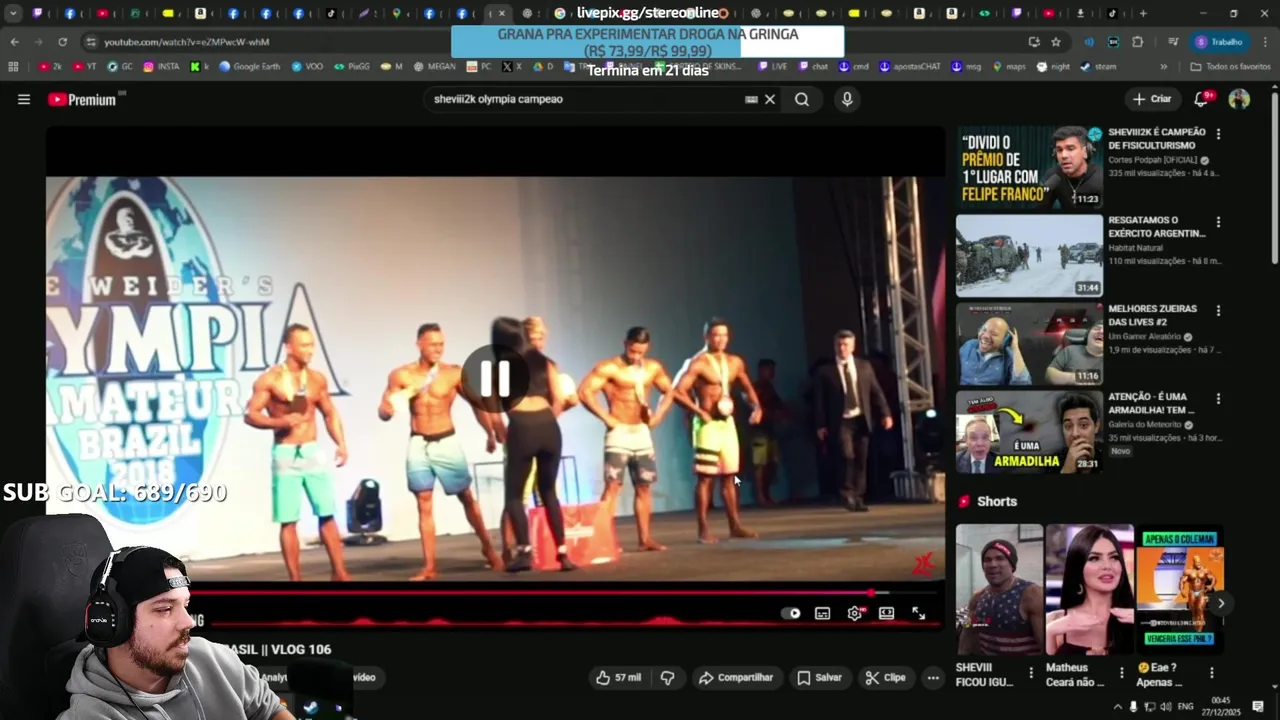This screenshot has width=1280, height=720.
Task: Open the Criar create button
Action: click(1151, 99)
